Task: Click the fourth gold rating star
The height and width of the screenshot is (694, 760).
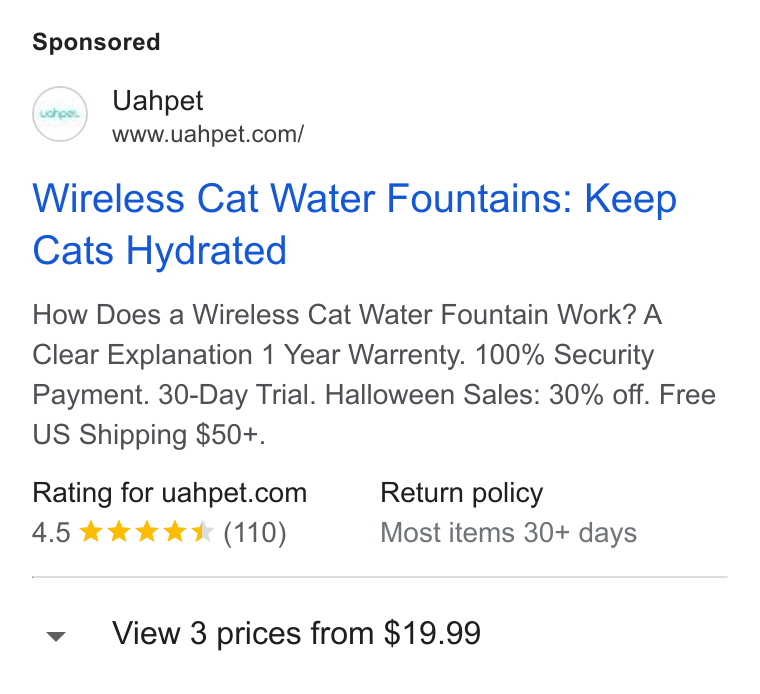Action: [x=174, y=532]
